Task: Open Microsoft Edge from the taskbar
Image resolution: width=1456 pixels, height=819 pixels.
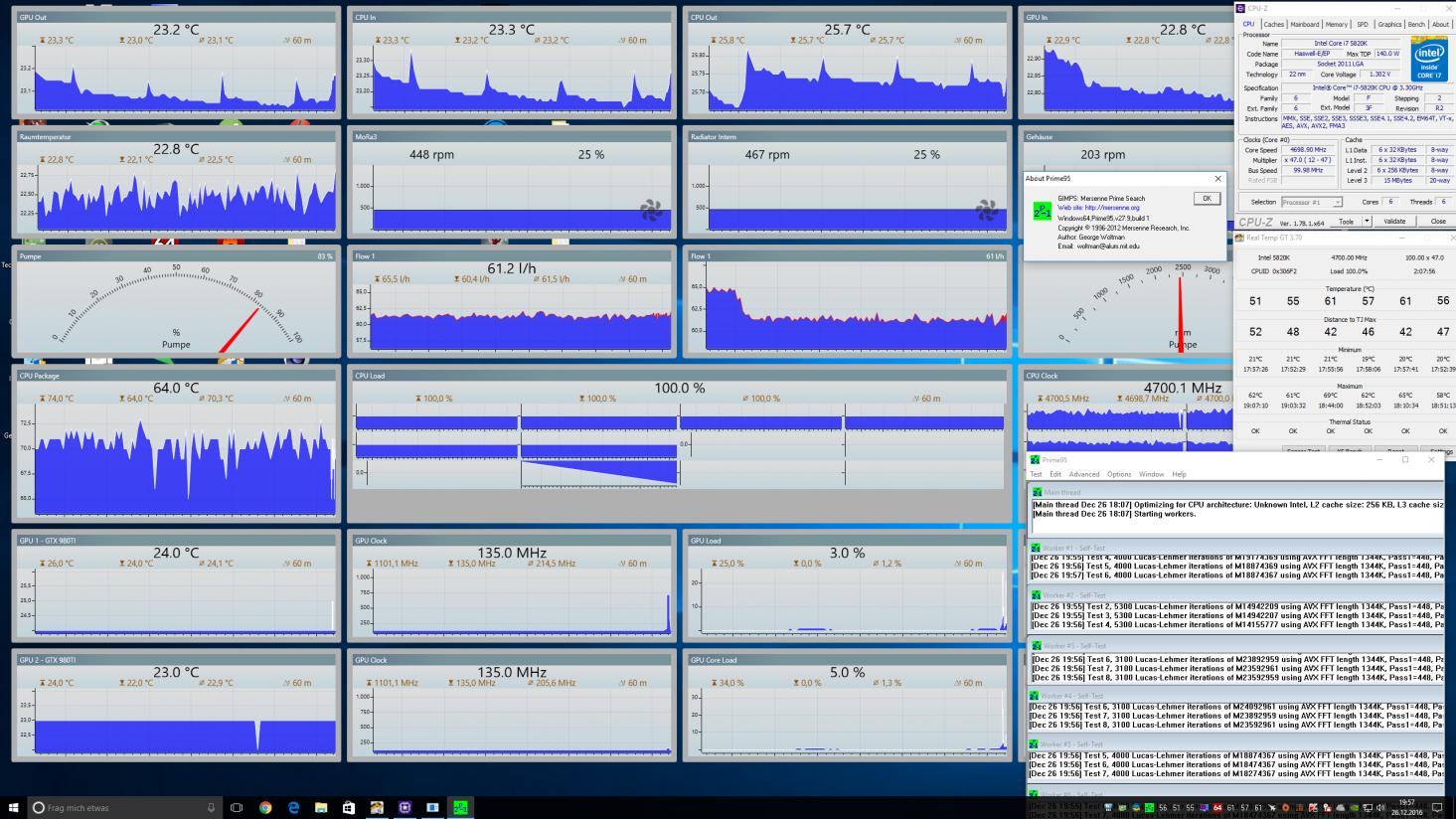Action: [293, 807]
